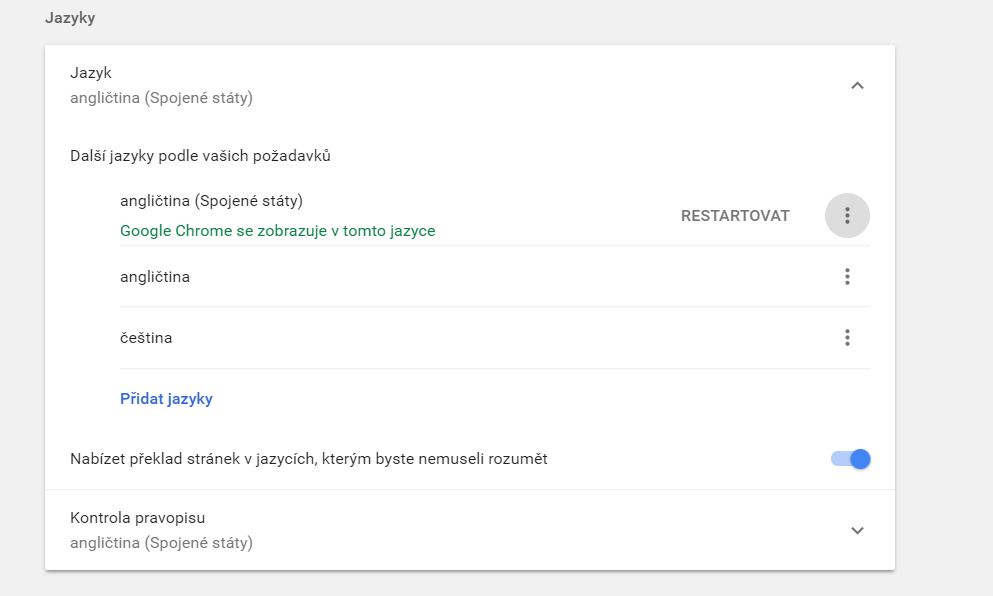The image size is (993, 596).
Task: Expand Kontrola pravopisu with chevron arrow
Action: pyautogui.click(x=856, y=531)
